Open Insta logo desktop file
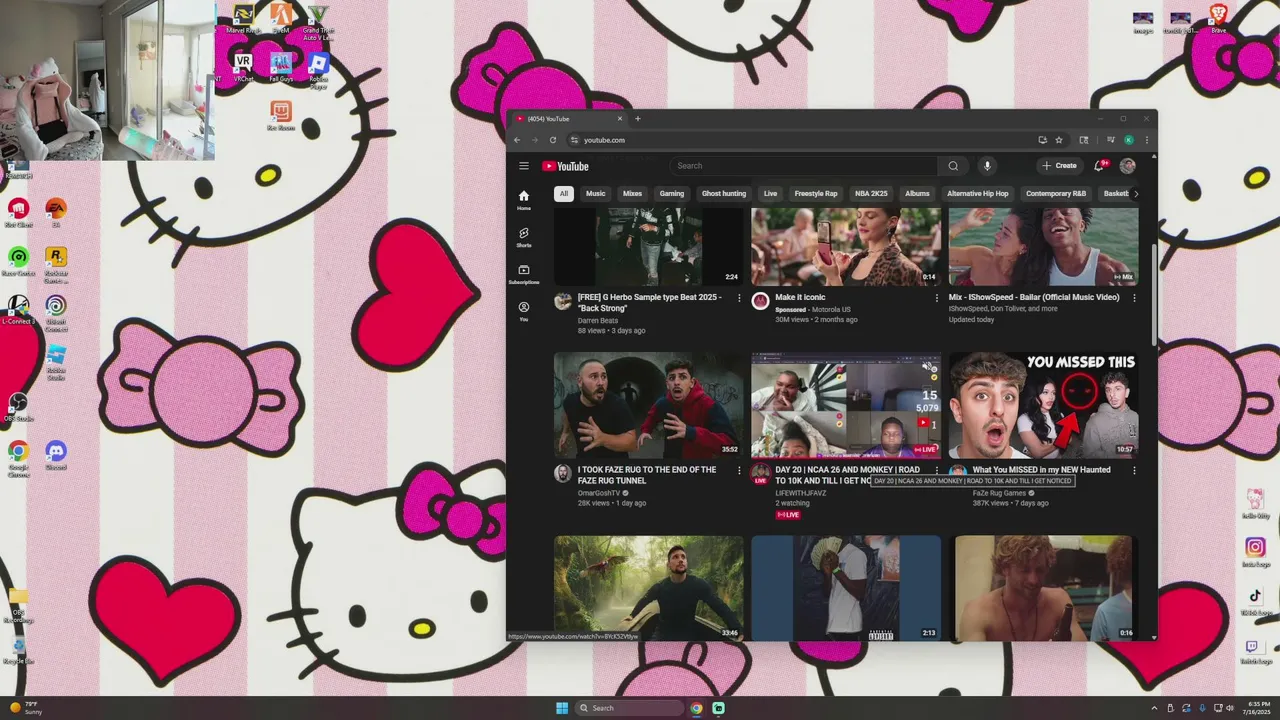Screen dimensions: 1280x720 point(1255,551)
